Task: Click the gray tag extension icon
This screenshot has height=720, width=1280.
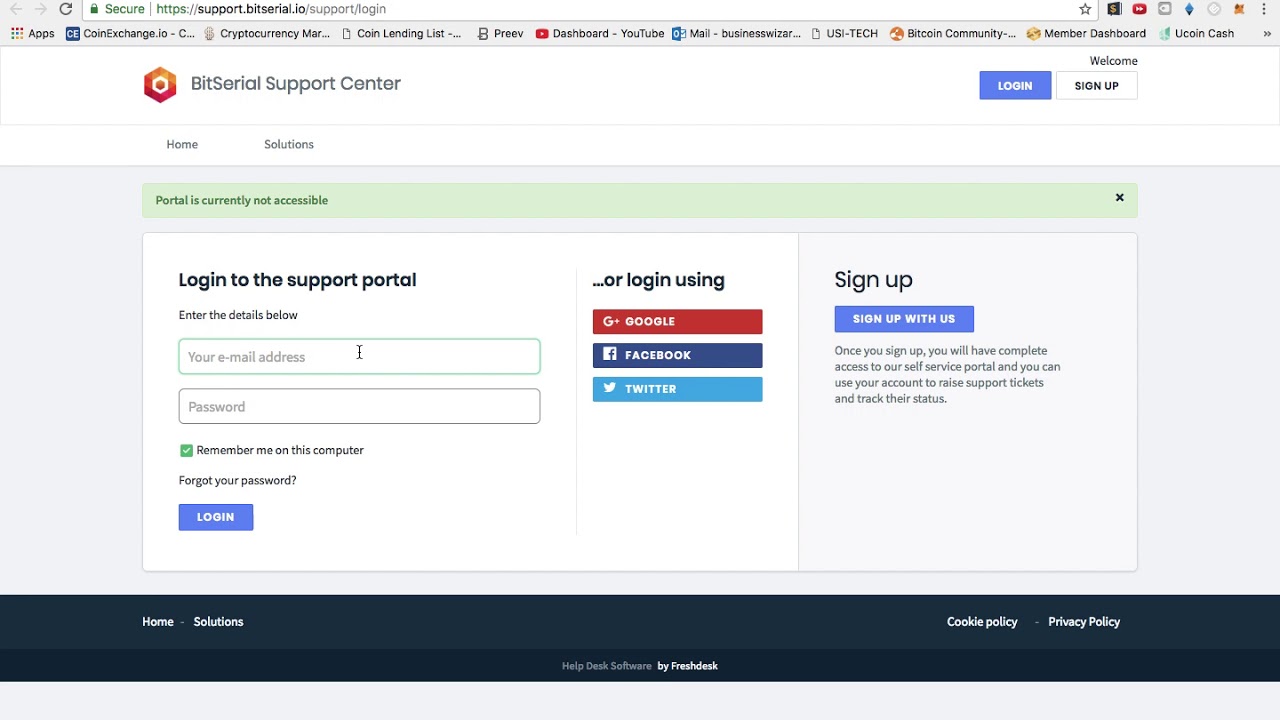Action: (1164, 9)
